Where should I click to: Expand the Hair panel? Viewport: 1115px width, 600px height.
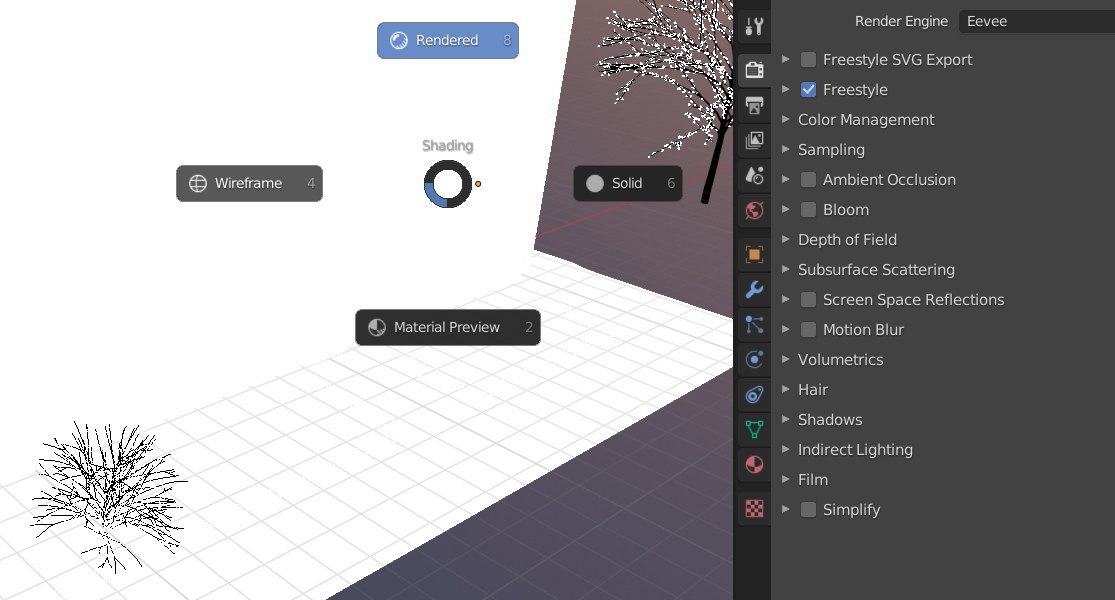[x=786, y=389]
